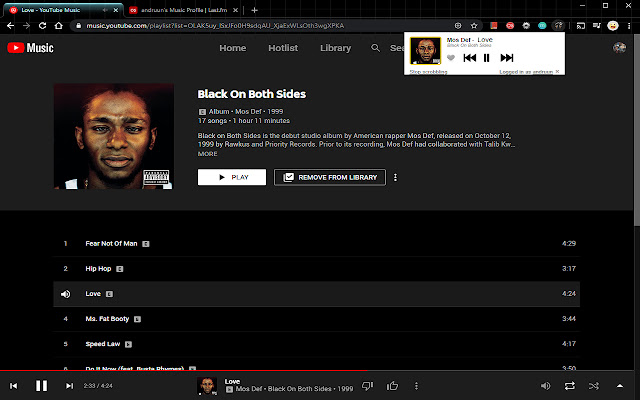This screenshot has width=640, height=400.
Task: Click the install app icon in address bar
Action: [x=458, y=26]
